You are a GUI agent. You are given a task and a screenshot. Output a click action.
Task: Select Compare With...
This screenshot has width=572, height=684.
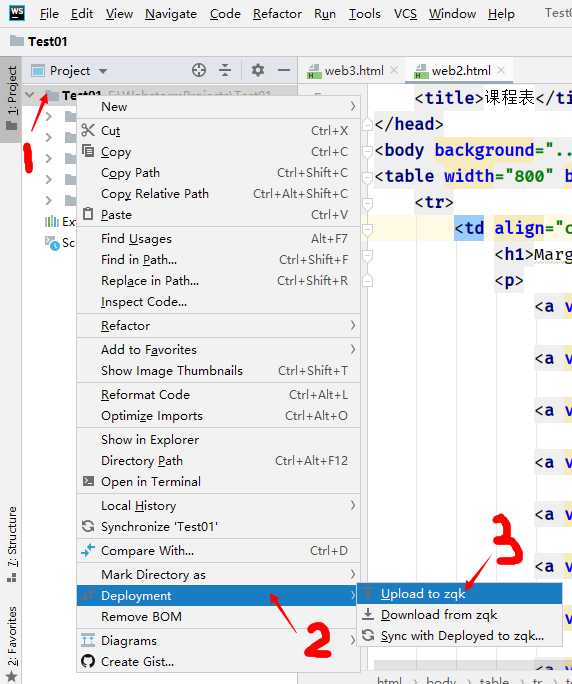[218, 551]
